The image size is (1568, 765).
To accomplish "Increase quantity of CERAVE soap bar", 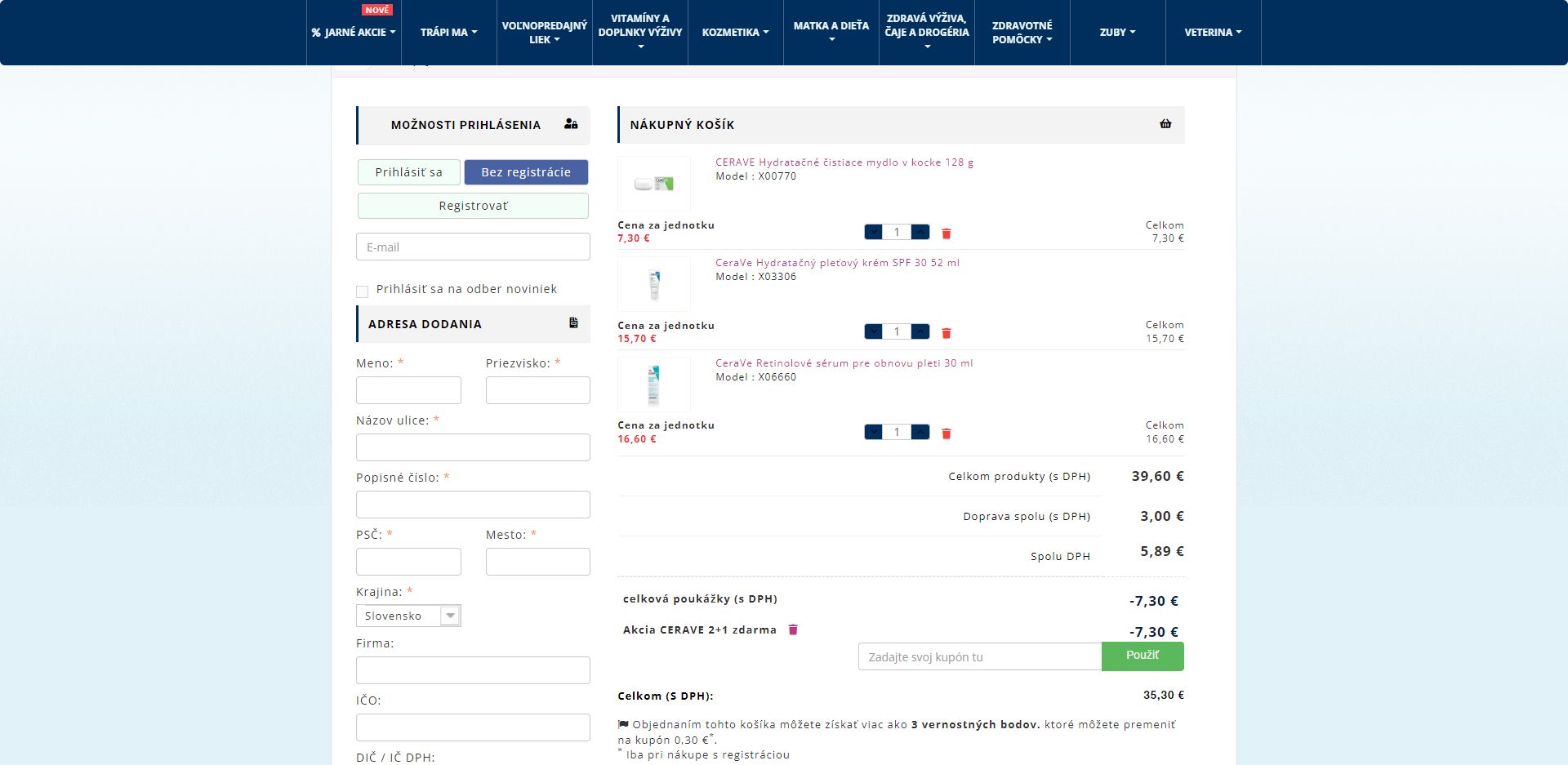I will pos(920,232).
